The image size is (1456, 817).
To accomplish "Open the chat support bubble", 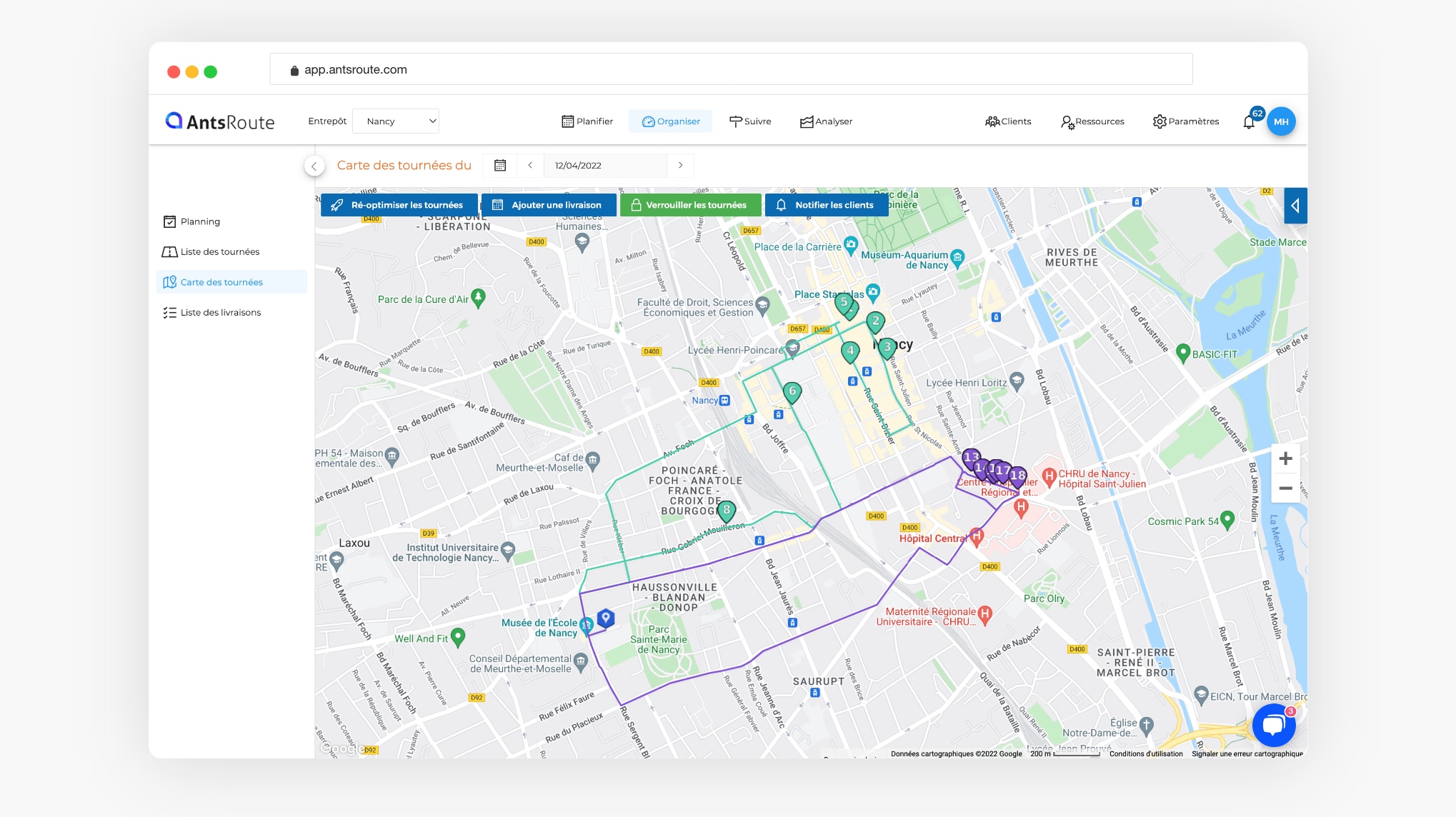I will 1274,726.
